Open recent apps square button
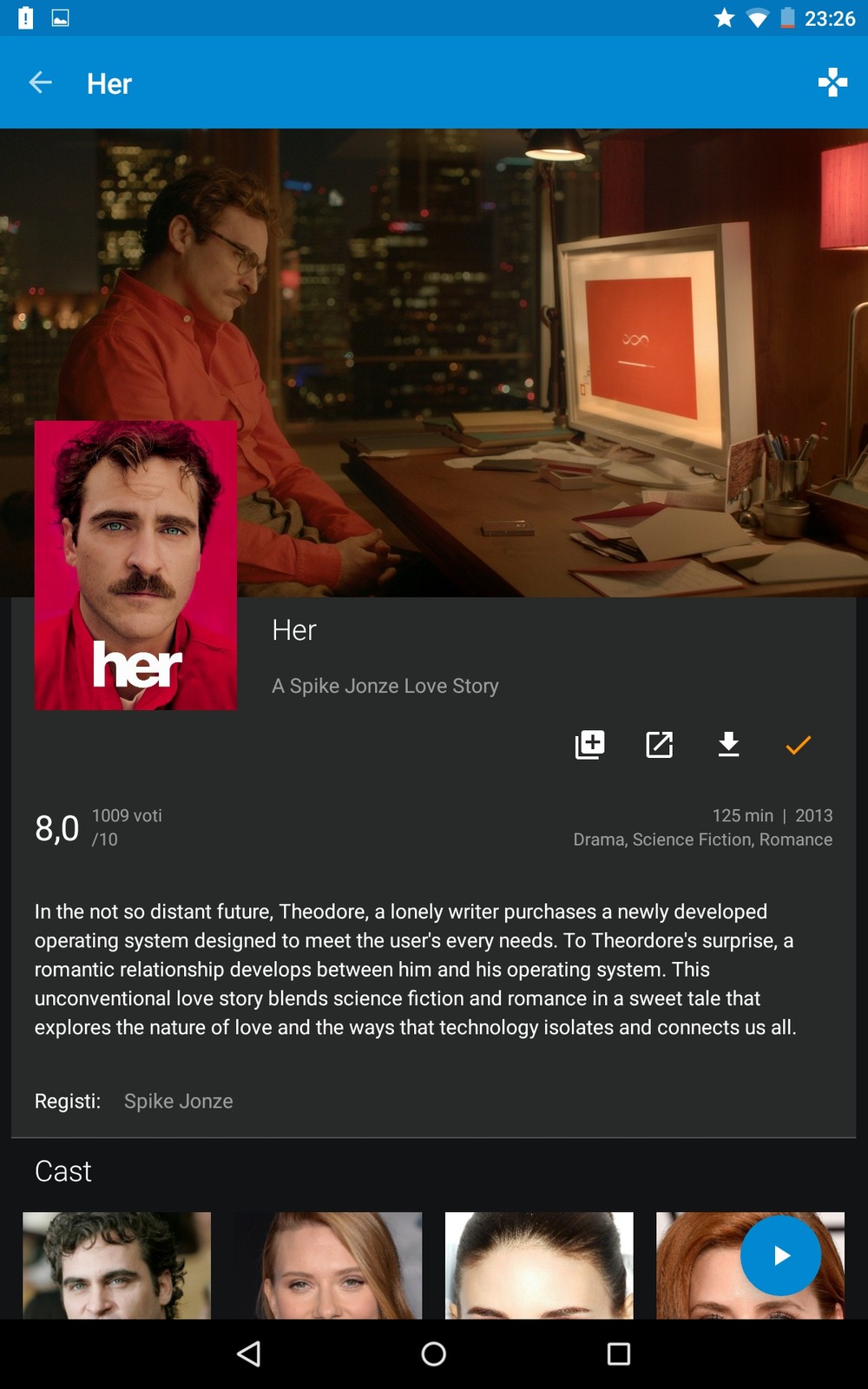868x1389 pixels. point(619,1353)
